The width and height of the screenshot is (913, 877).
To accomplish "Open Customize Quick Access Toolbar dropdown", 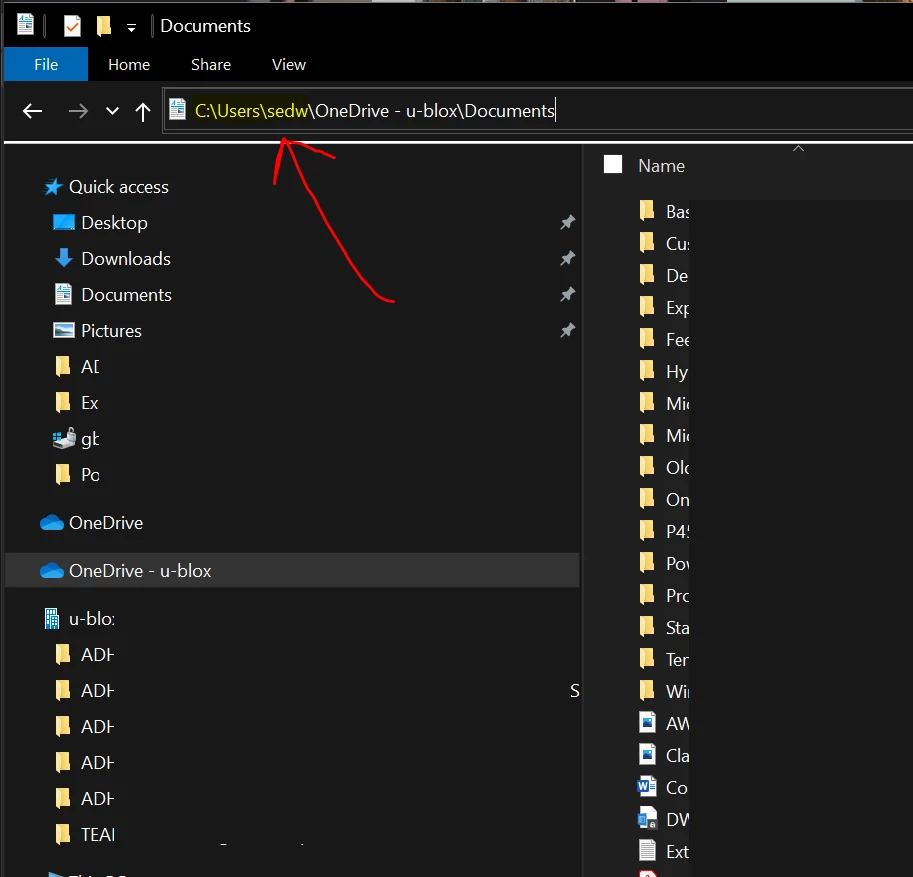I will point(132,27).
